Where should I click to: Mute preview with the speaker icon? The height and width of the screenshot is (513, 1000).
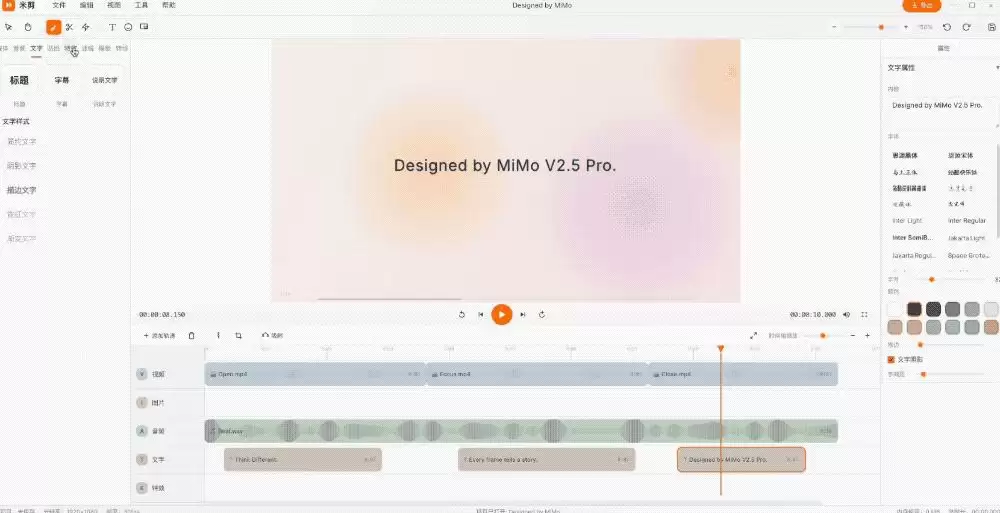pyautogui.click(x=846, y=315)
